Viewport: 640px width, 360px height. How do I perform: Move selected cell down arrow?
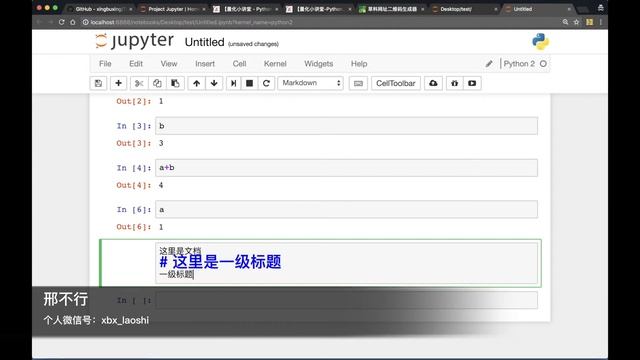point(214,83)
